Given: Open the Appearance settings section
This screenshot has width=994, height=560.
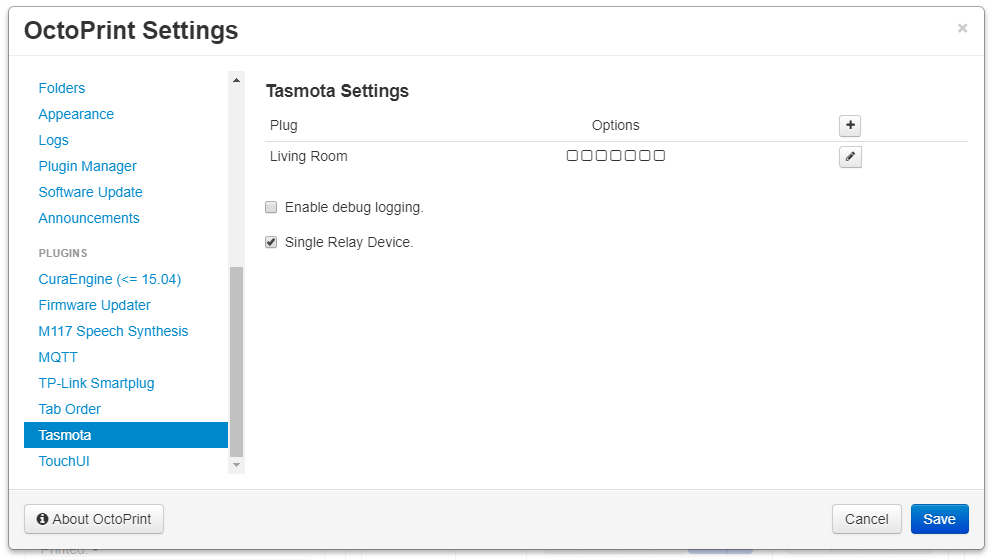Looking at the screenshot, I should (76, 114).
